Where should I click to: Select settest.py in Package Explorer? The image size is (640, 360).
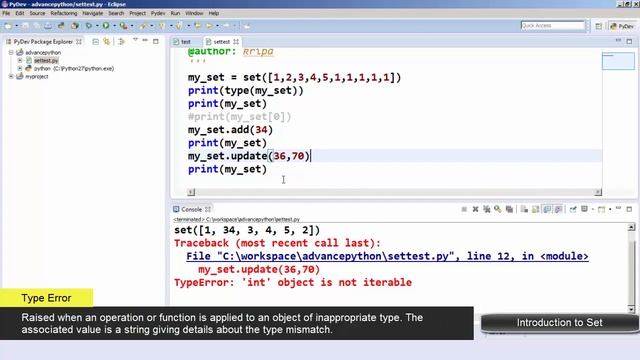pos(46,60)
